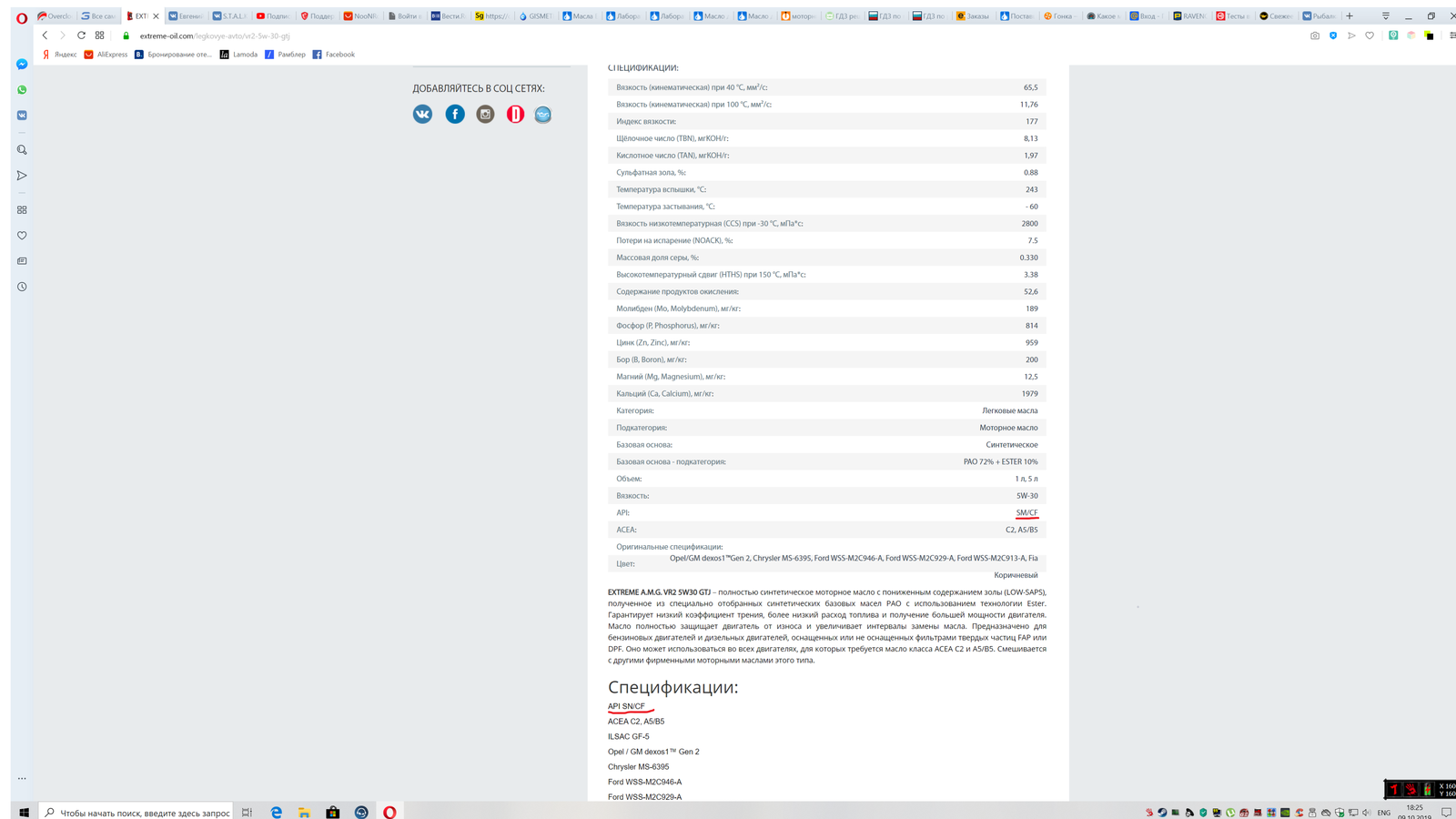Launch Microsoft Edge from the taskbar
Image resolution: width=1456 pixels, height=819 pixels.
(277, 812)
